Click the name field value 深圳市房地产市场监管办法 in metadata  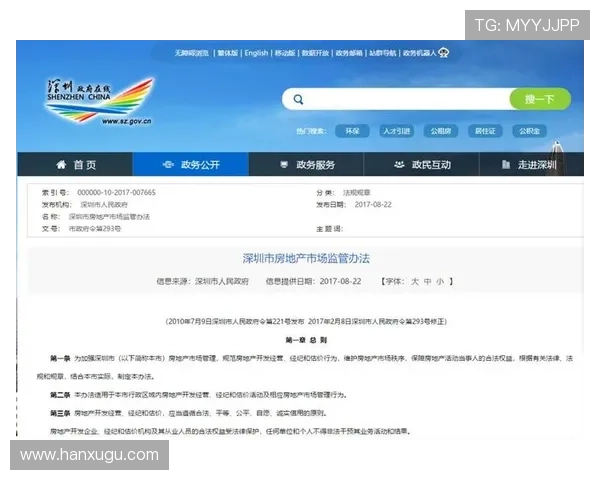tap(109, 217)
